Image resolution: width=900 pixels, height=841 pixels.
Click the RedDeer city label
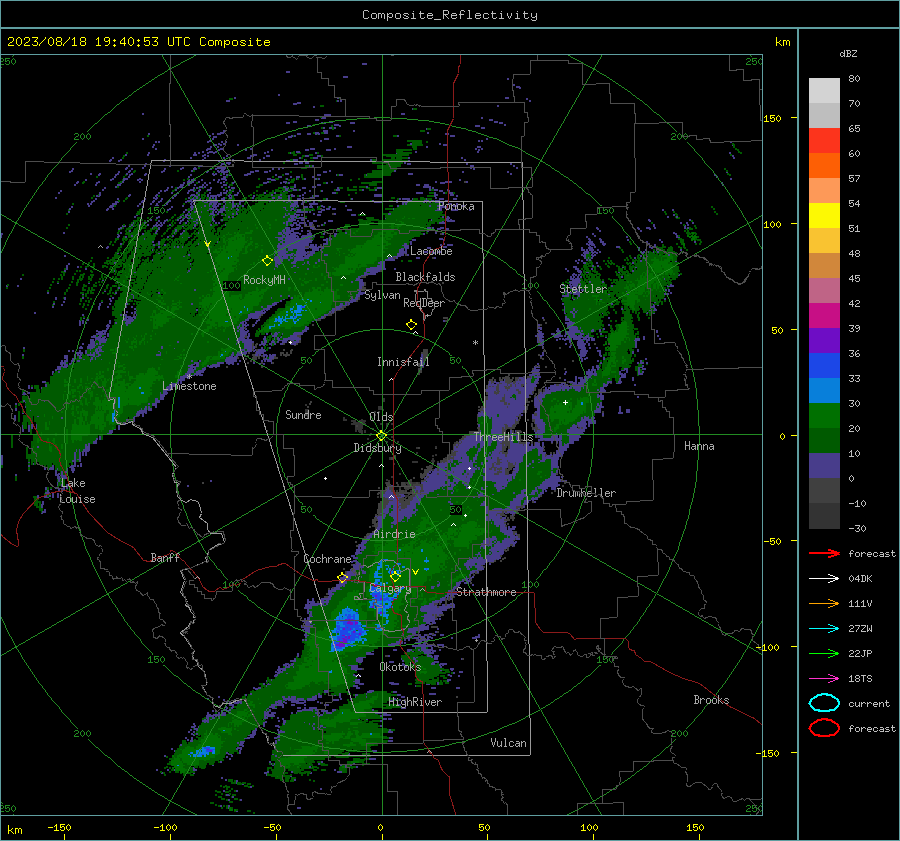point(424,303)
